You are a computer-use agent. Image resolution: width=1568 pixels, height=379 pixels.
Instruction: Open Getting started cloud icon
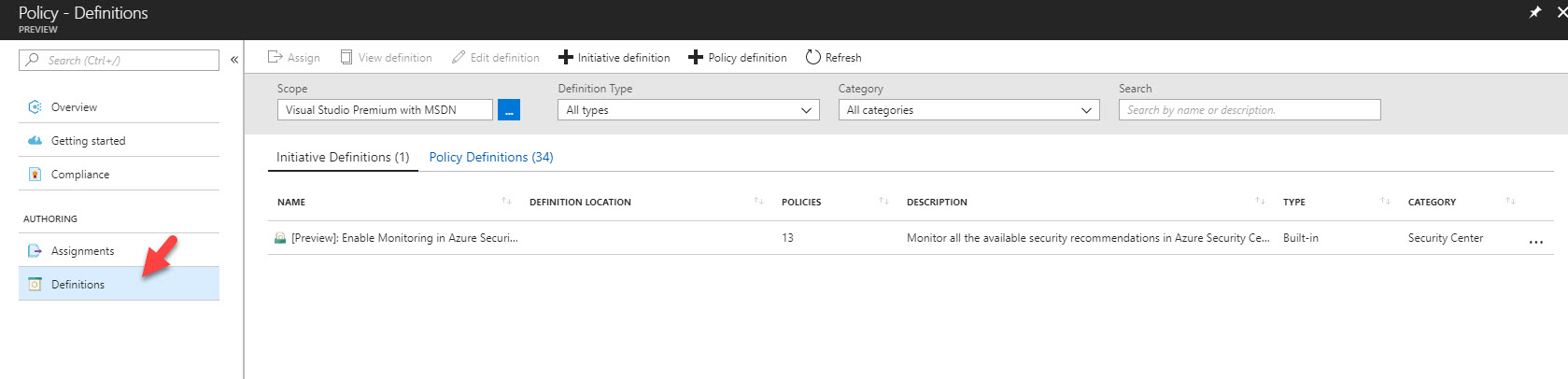point(35,140)
